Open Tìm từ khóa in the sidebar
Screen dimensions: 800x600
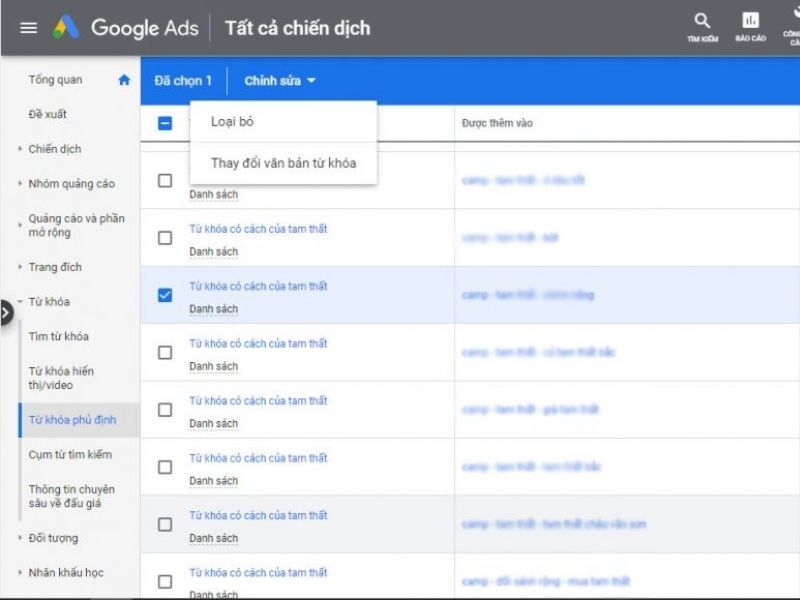(59, 336)
